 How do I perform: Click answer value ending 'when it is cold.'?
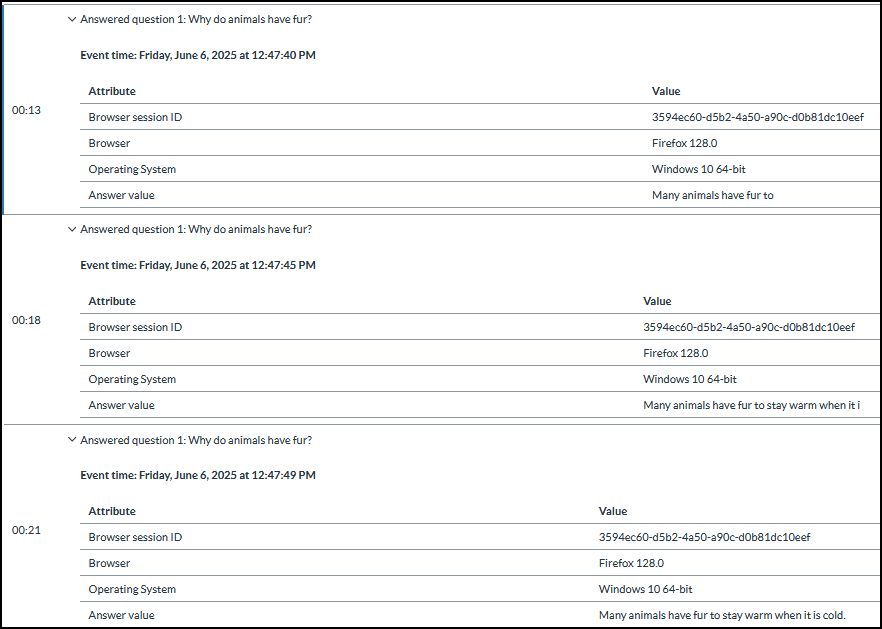coord(722,615)
